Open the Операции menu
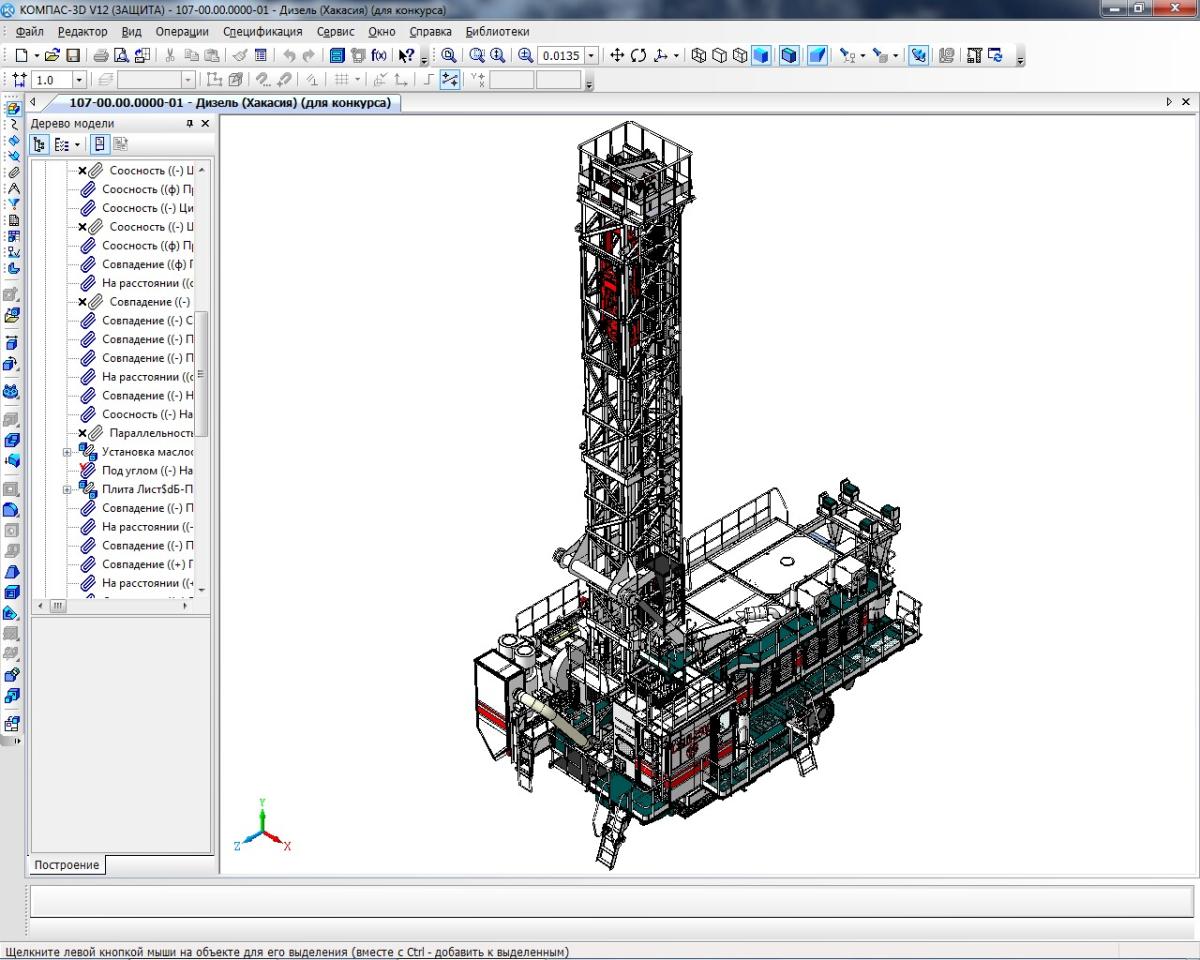 click(182, 32)
